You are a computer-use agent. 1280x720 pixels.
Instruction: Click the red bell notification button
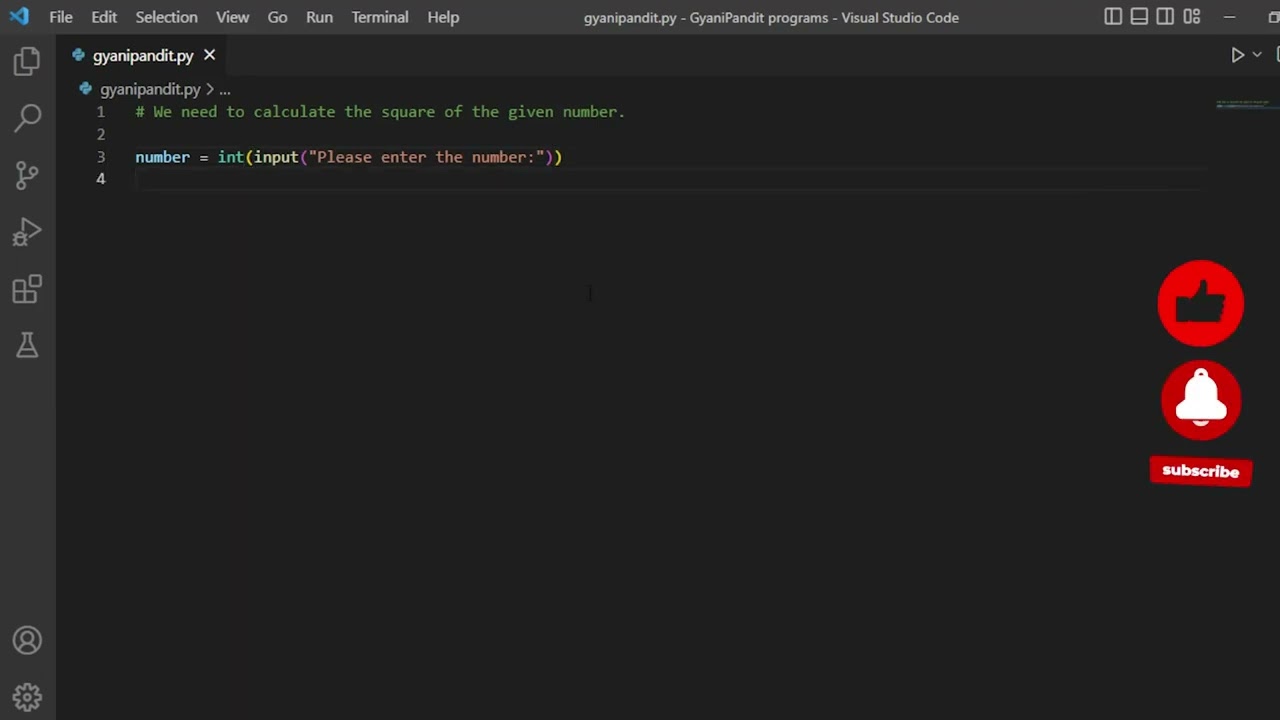point(1200,399)
